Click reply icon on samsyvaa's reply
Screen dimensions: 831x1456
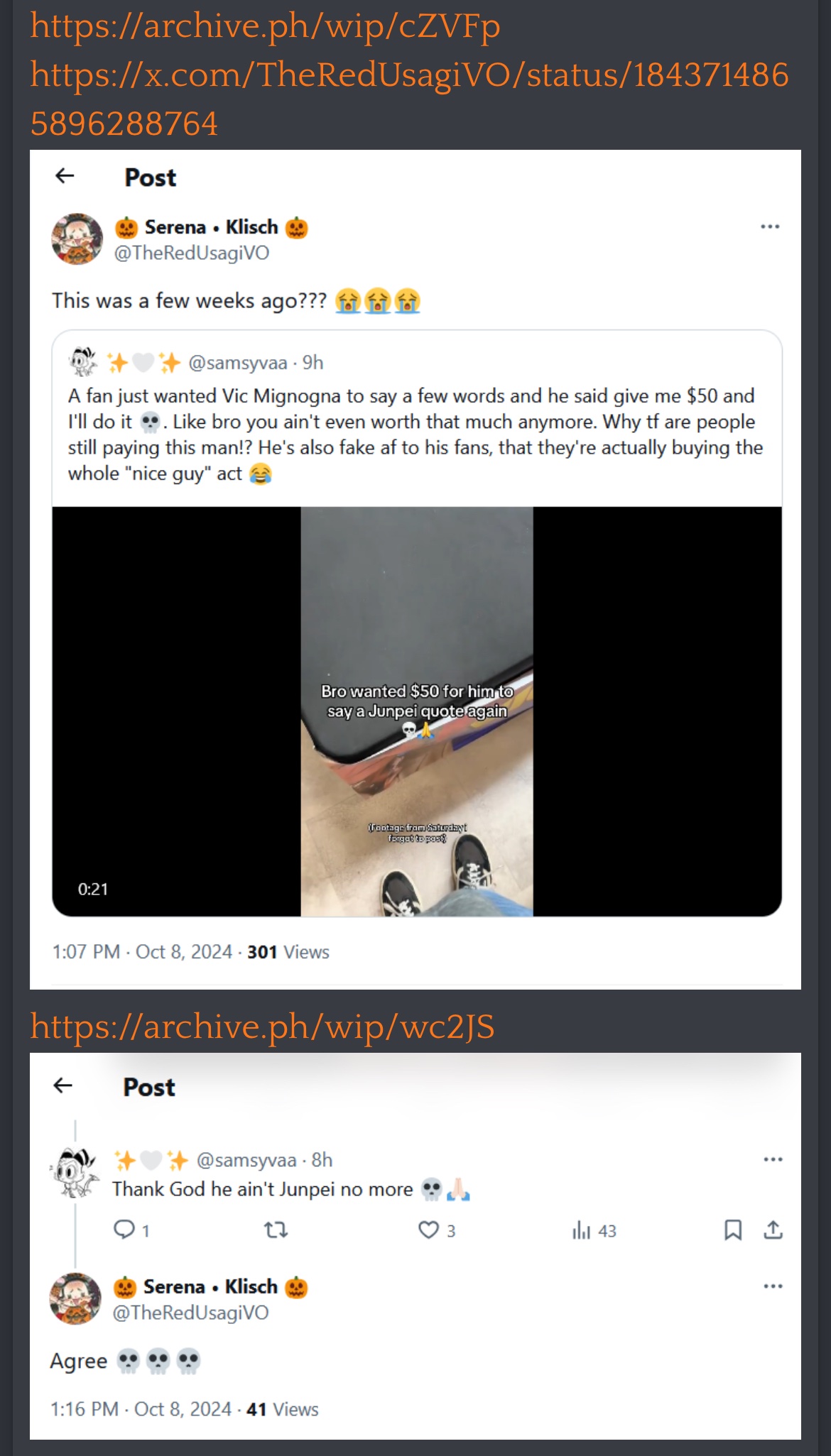pos(124,1229)
